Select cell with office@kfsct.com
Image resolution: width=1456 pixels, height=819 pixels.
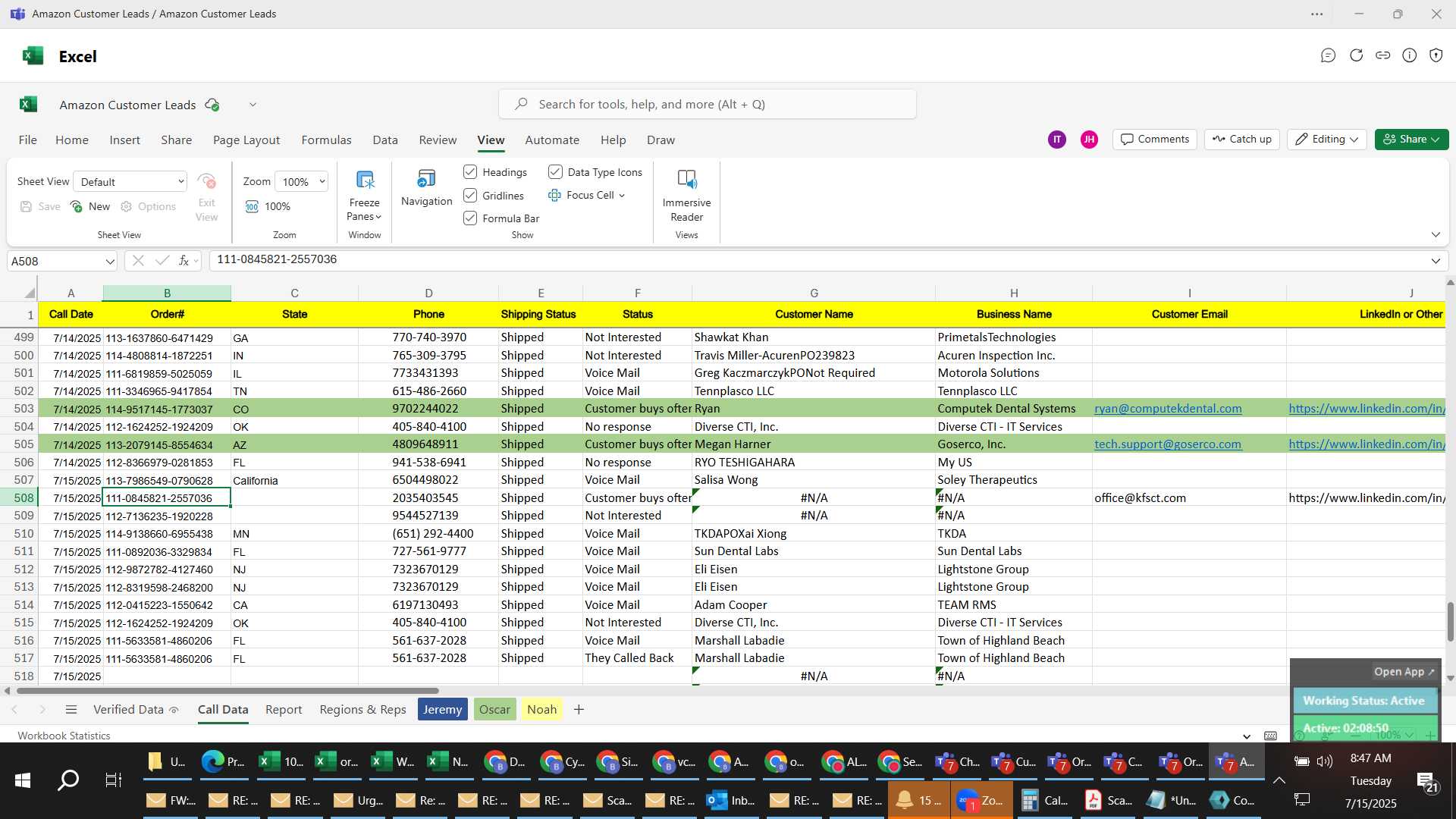pyautogui.click(x=1189, y=498)
